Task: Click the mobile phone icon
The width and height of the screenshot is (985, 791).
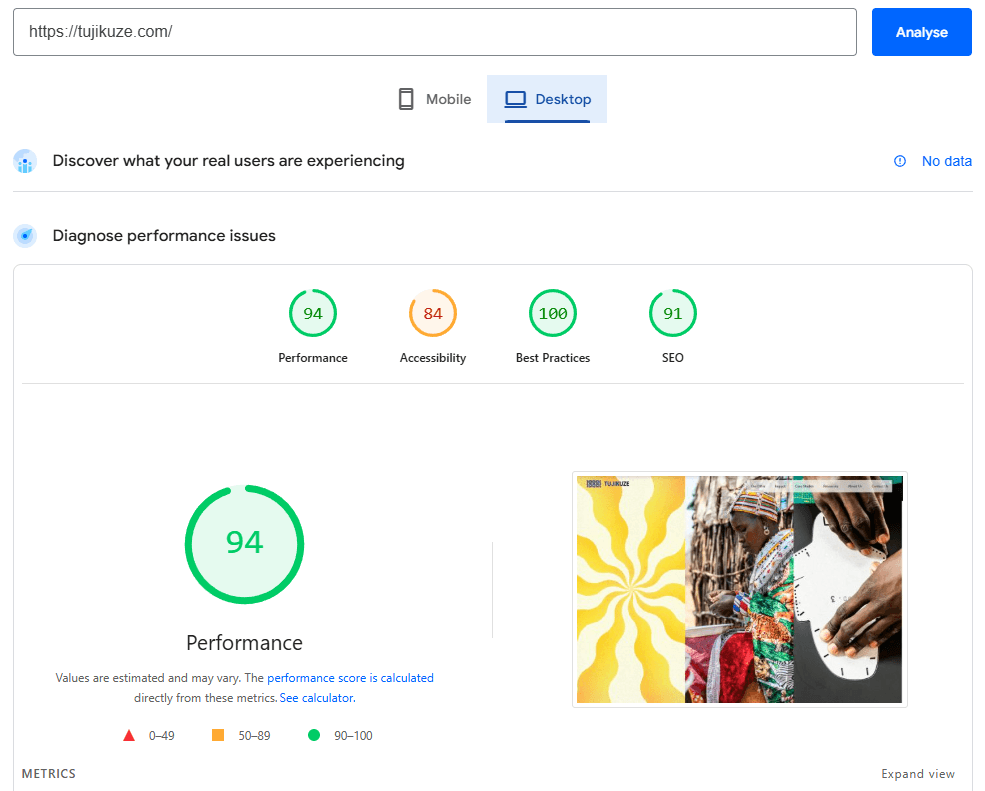Action: [x=406, y=98]
